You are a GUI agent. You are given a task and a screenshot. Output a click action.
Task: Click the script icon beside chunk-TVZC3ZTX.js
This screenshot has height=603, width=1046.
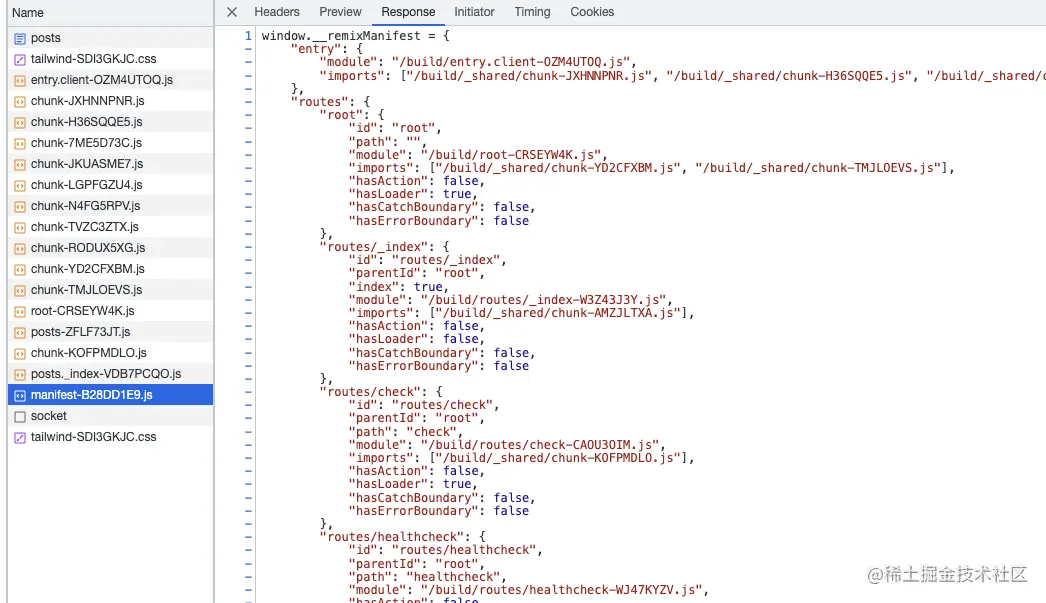tap(20, 228)
